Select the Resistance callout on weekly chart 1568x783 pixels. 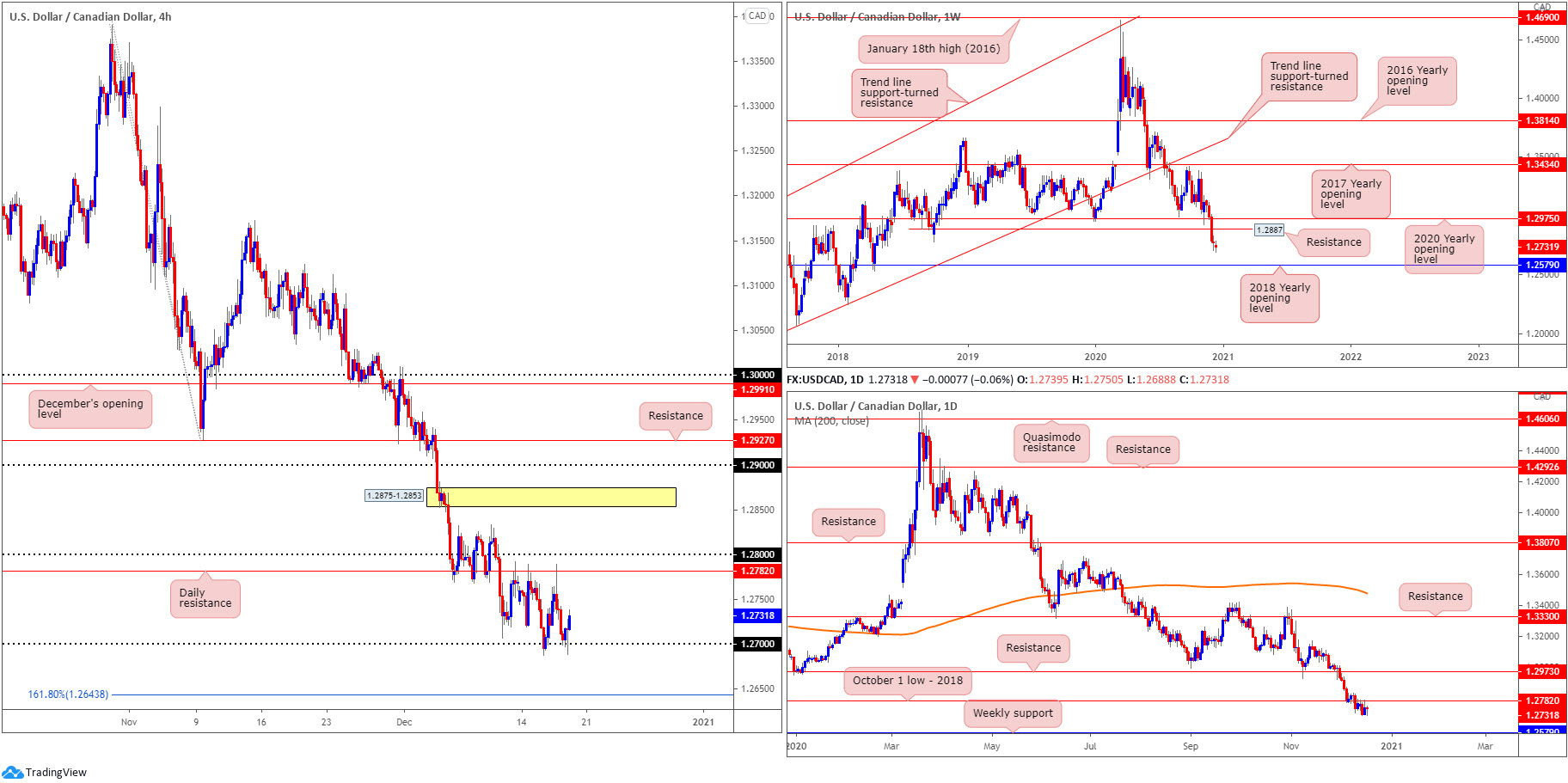click(x=1334, y=242)
